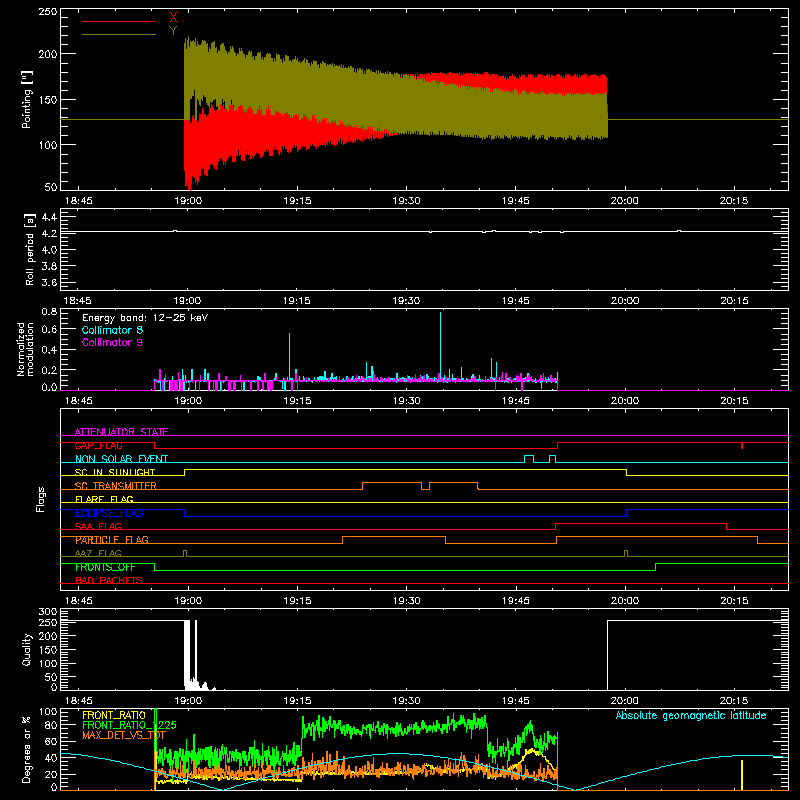
Task: Click the SC_TRANSMITTER flag label
Action: click(x=116, y=485)
